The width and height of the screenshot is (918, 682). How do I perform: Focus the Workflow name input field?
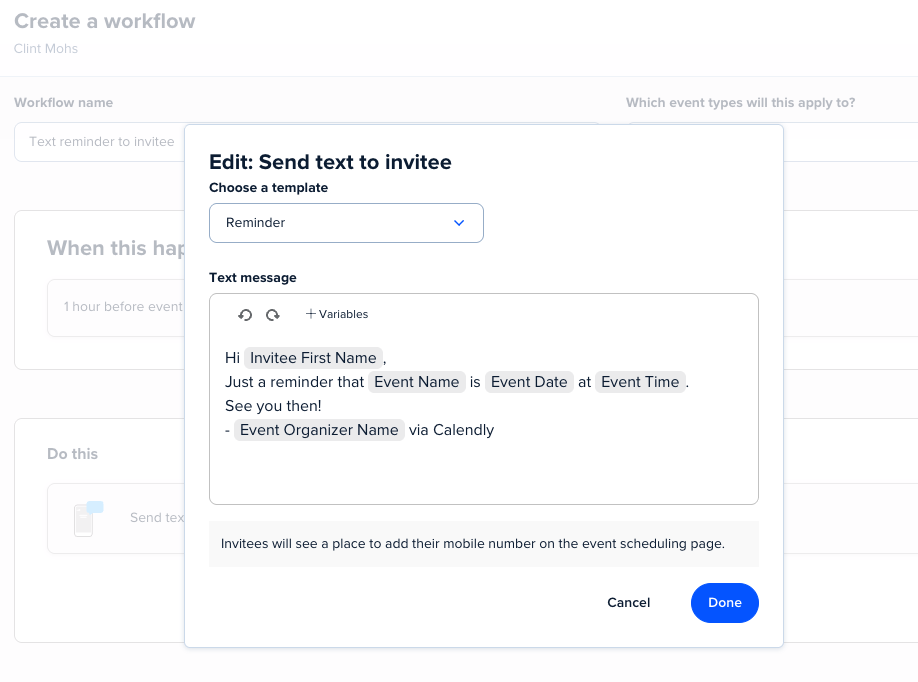[x=100, y=142]
